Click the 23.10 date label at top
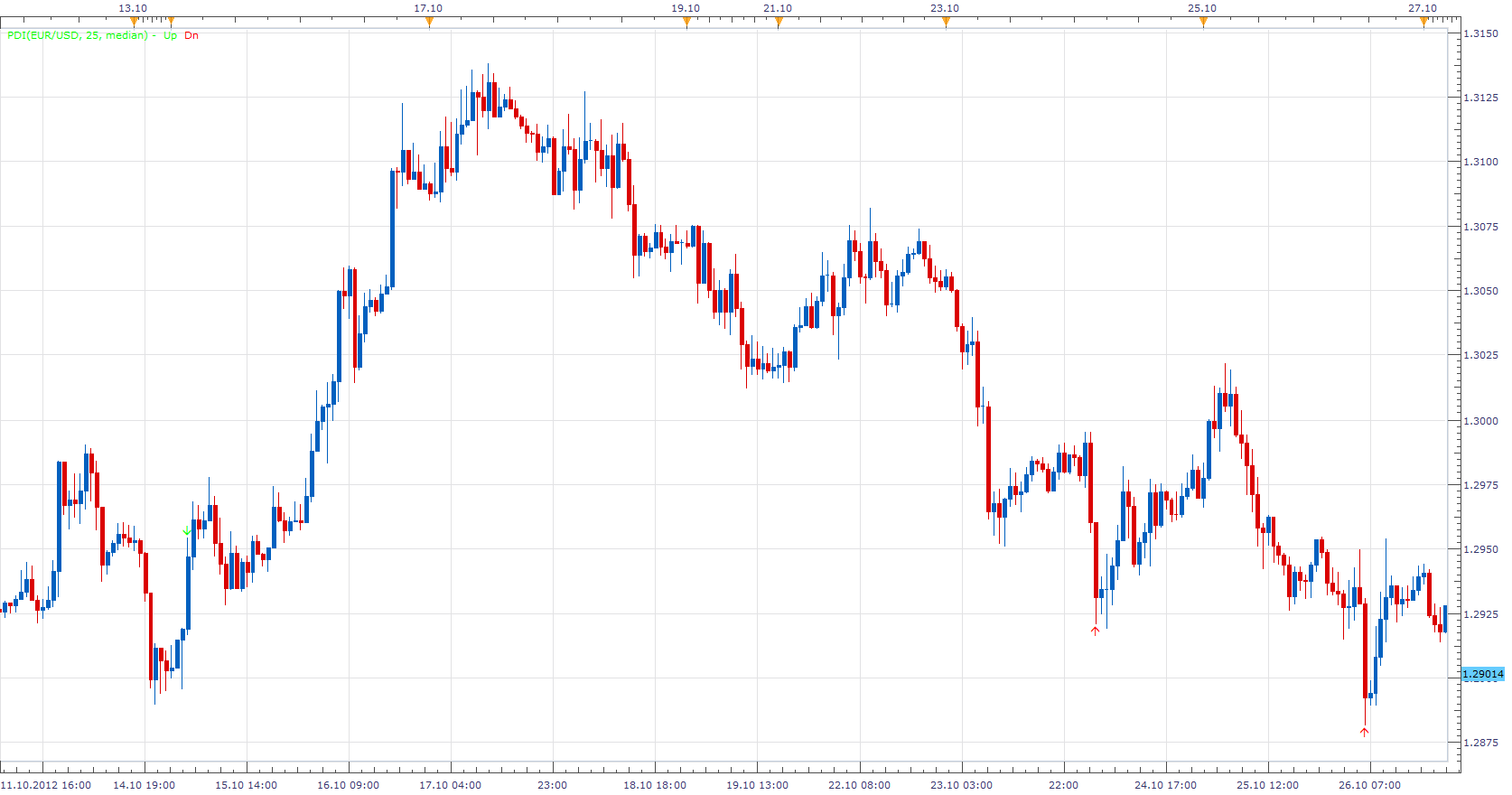The image size is (1512, 795). coord(945,8)
